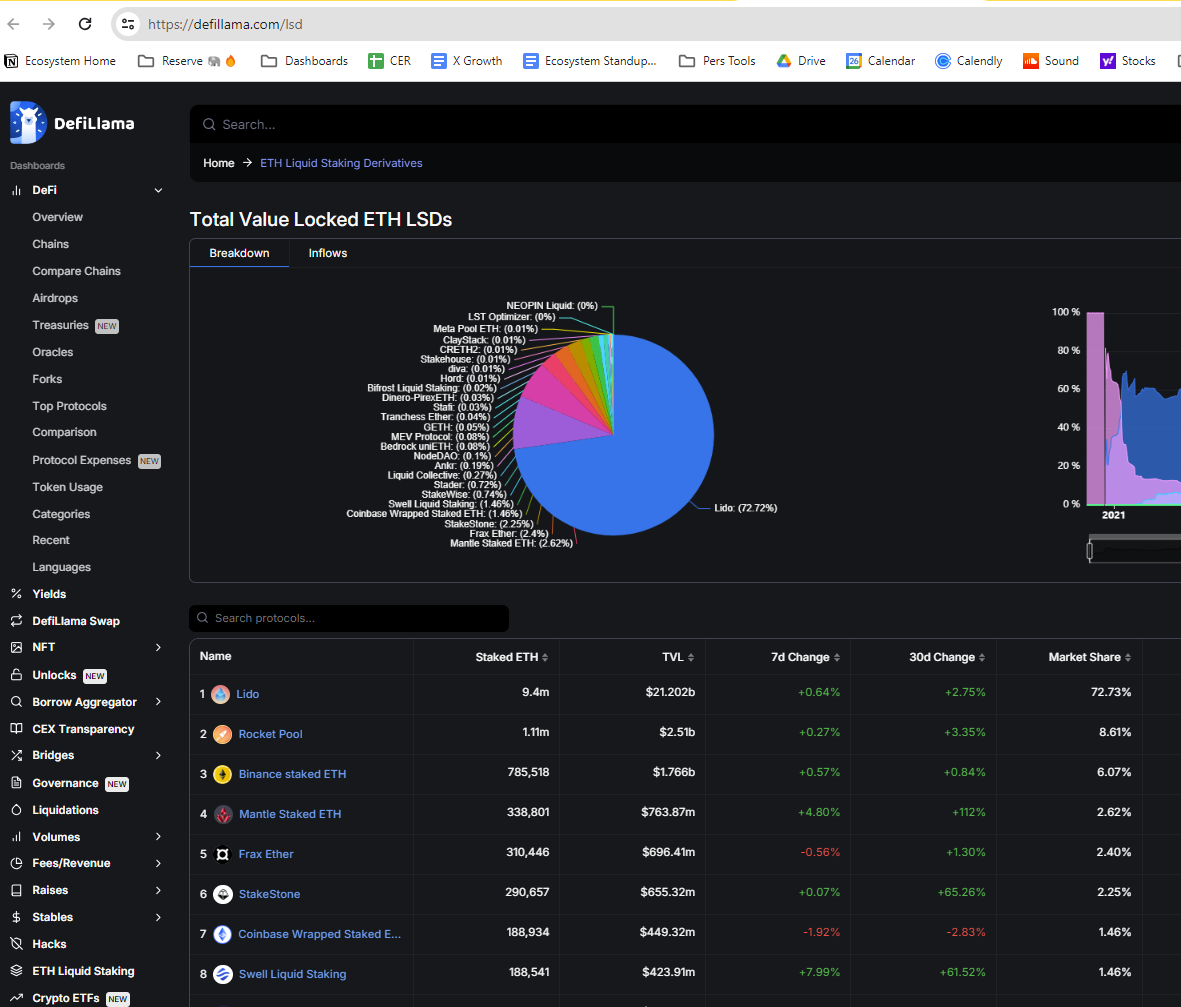Expand the Stables sidebar section
The width and height of the screenshot is (1181, 1007).
(158, 917)
